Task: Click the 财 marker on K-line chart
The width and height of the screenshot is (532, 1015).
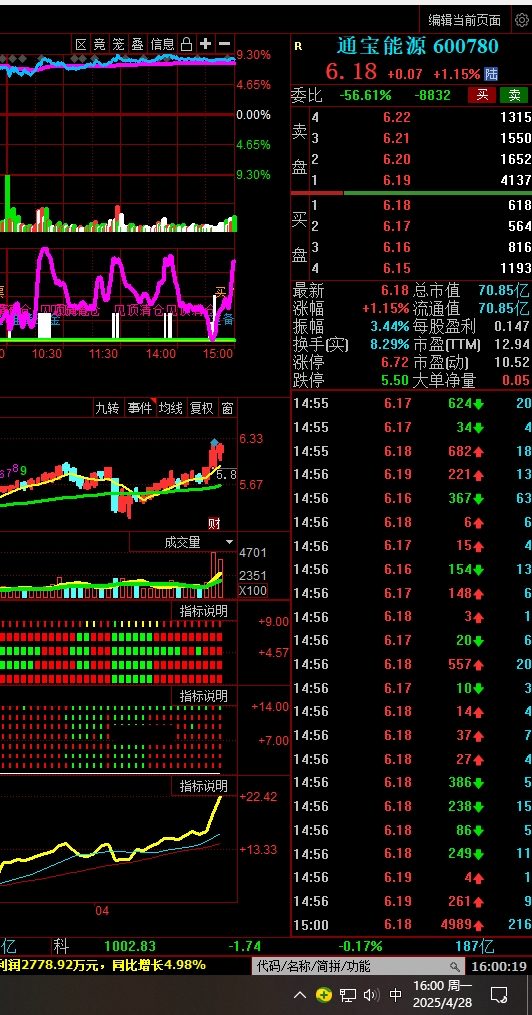Action: 214,523
